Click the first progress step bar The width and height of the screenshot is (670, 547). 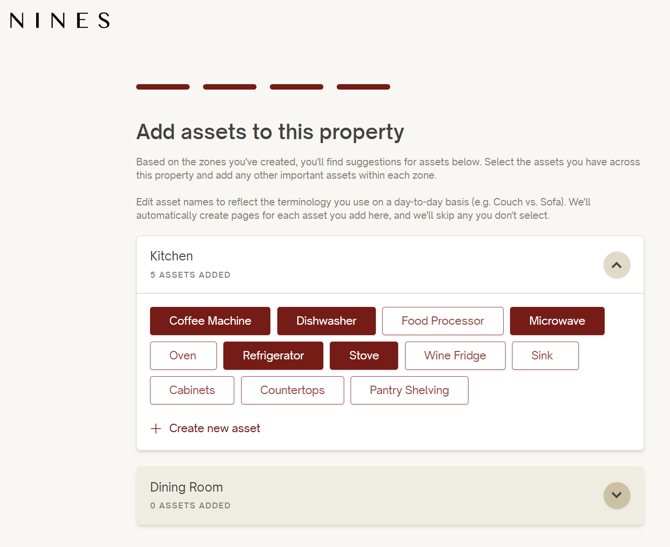click(x=163, y=87)
